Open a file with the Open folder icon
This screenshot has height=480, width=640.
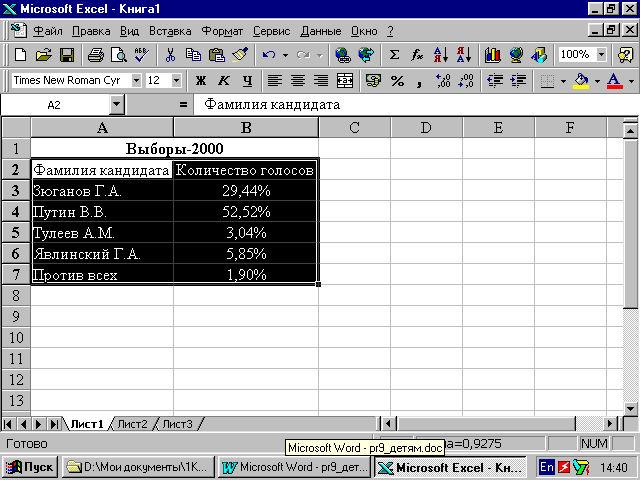pyautogui.click(x=44, y=54)
